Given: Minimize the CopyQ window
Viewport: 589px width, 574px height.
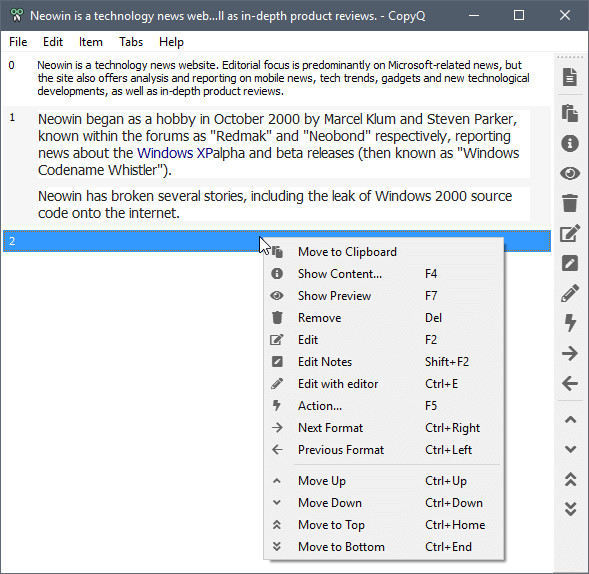Looking at the screenshot, I should [474, 15].
